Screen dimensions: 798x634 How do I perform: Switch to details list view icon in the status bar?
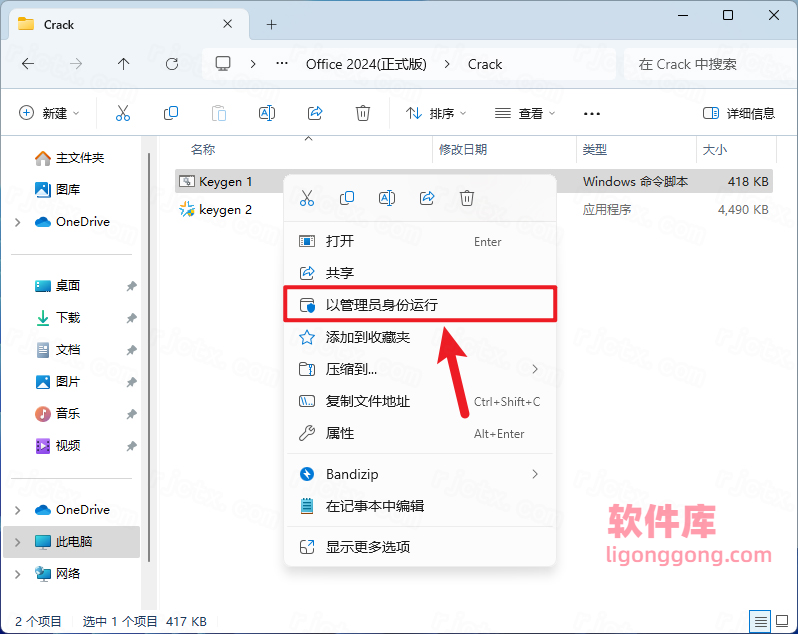click(x=760, y=621)
